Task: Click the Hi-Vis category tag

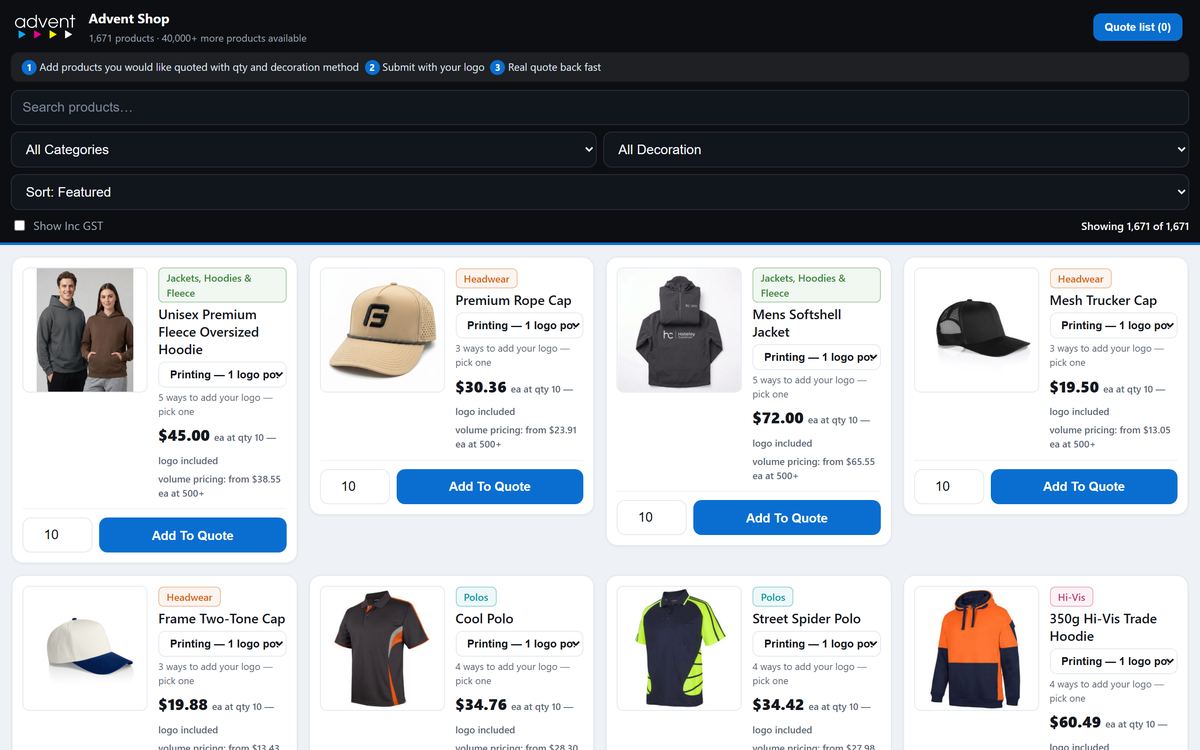Action: point(1071,597)
